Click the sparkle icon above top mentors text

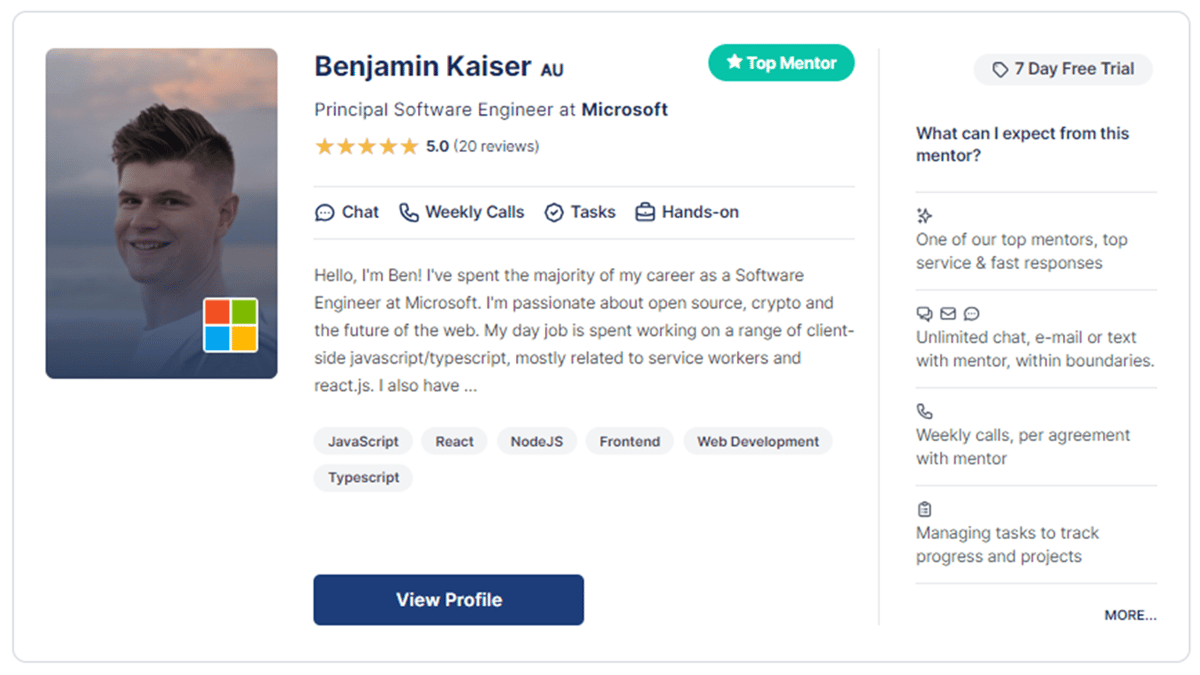[924, 215]
